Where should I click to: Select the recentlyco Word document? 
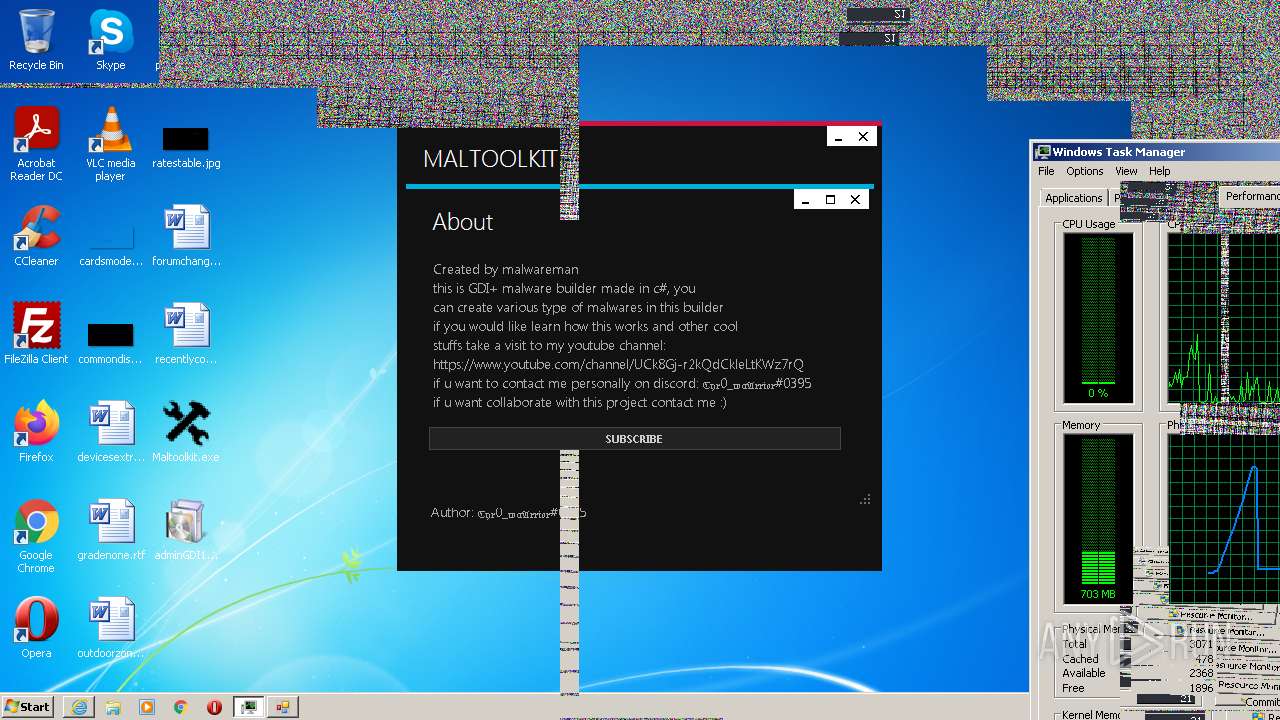(186, 333)
